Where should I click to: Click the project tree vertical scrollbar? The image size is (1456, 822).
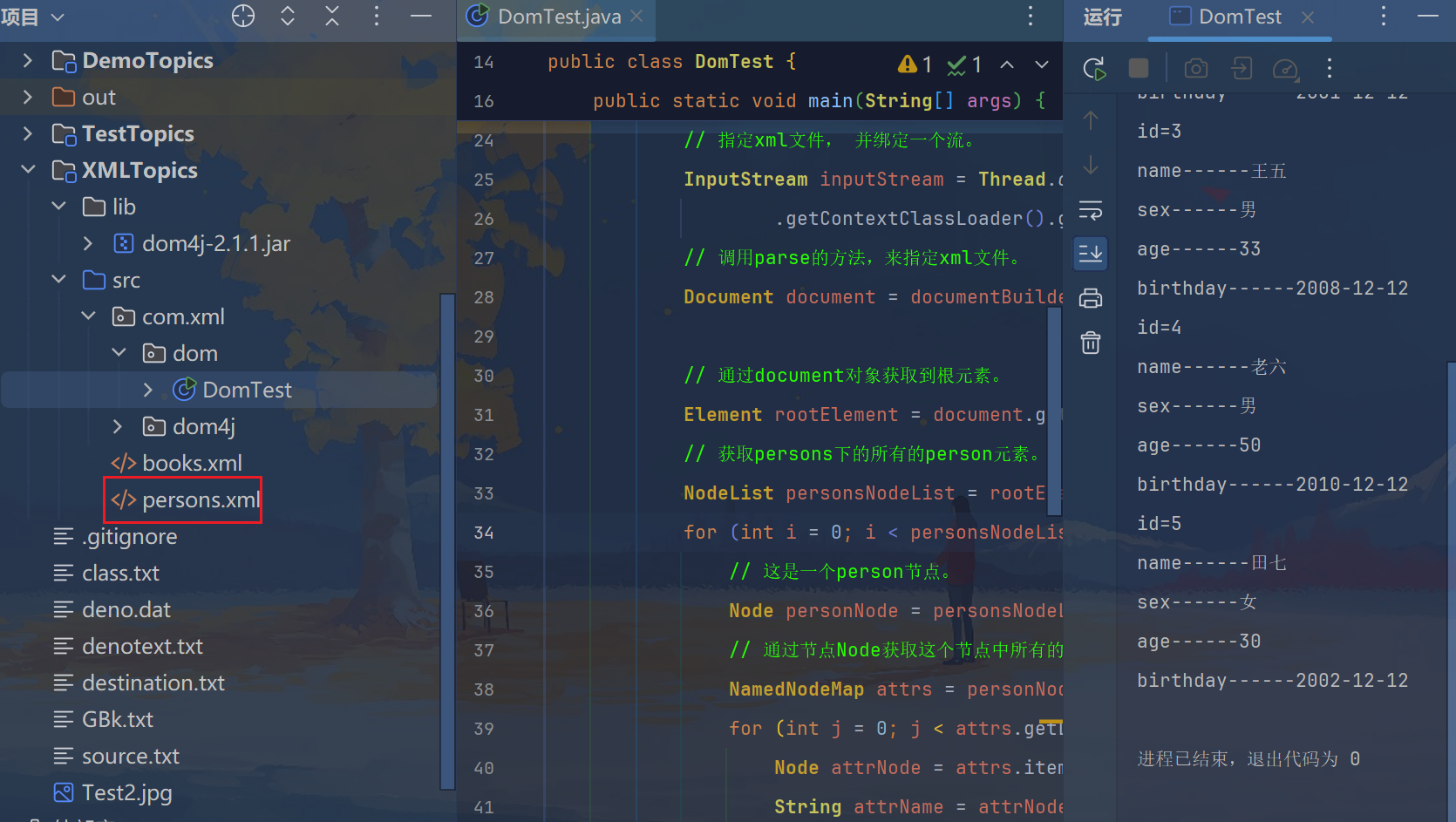(x=448, y=540)
